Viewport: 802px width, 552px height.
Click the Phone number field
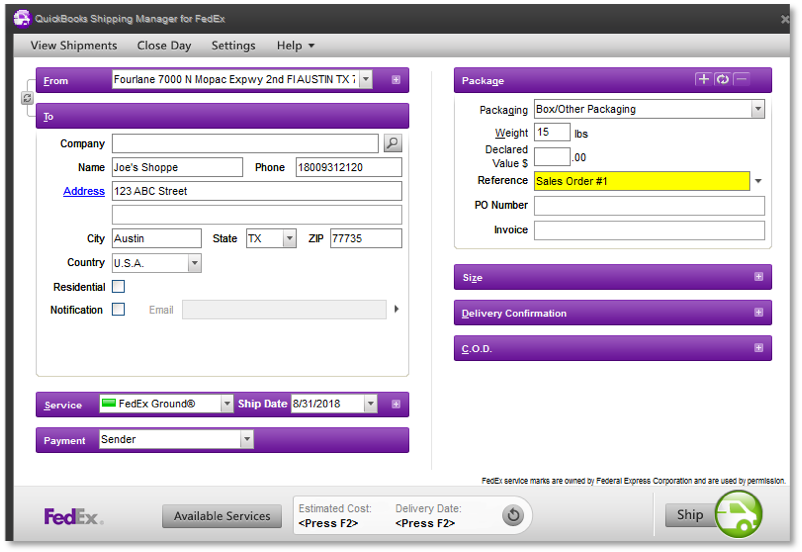point(349,167)
